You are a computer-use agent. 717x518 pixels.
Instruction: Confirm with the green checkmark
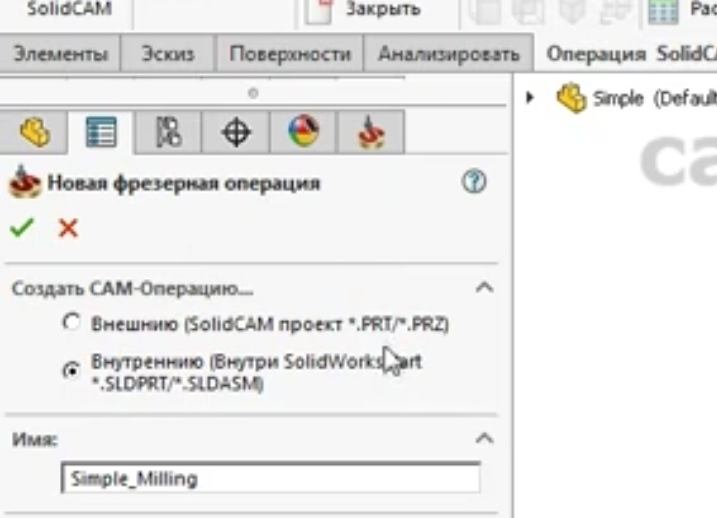pyautogui.click(x=21, y=227)
